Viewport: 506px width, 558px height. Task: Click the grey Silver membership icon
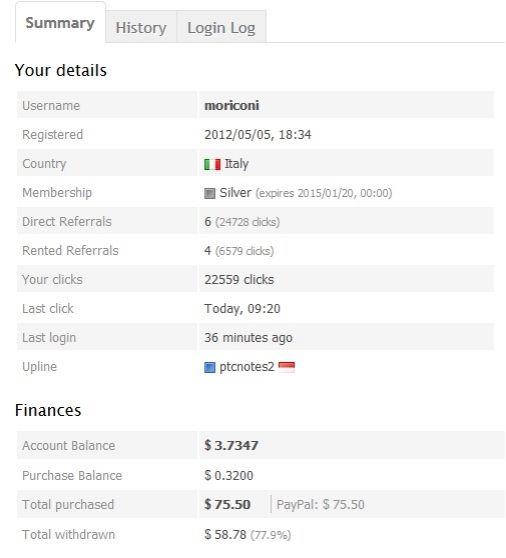pos(210,193)
